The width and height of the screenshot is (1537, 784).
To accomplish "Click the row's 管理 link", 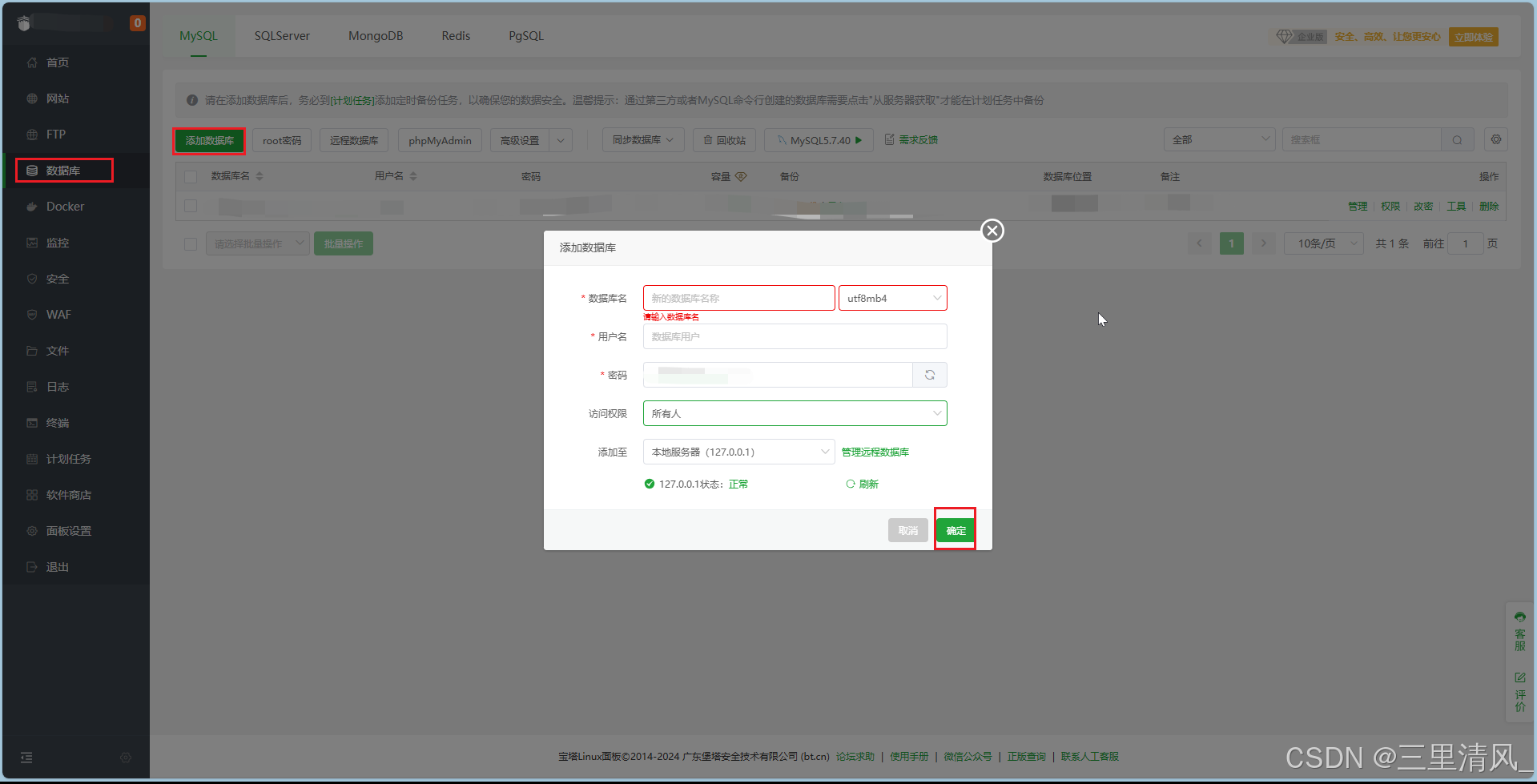I will coord(1358,207).
